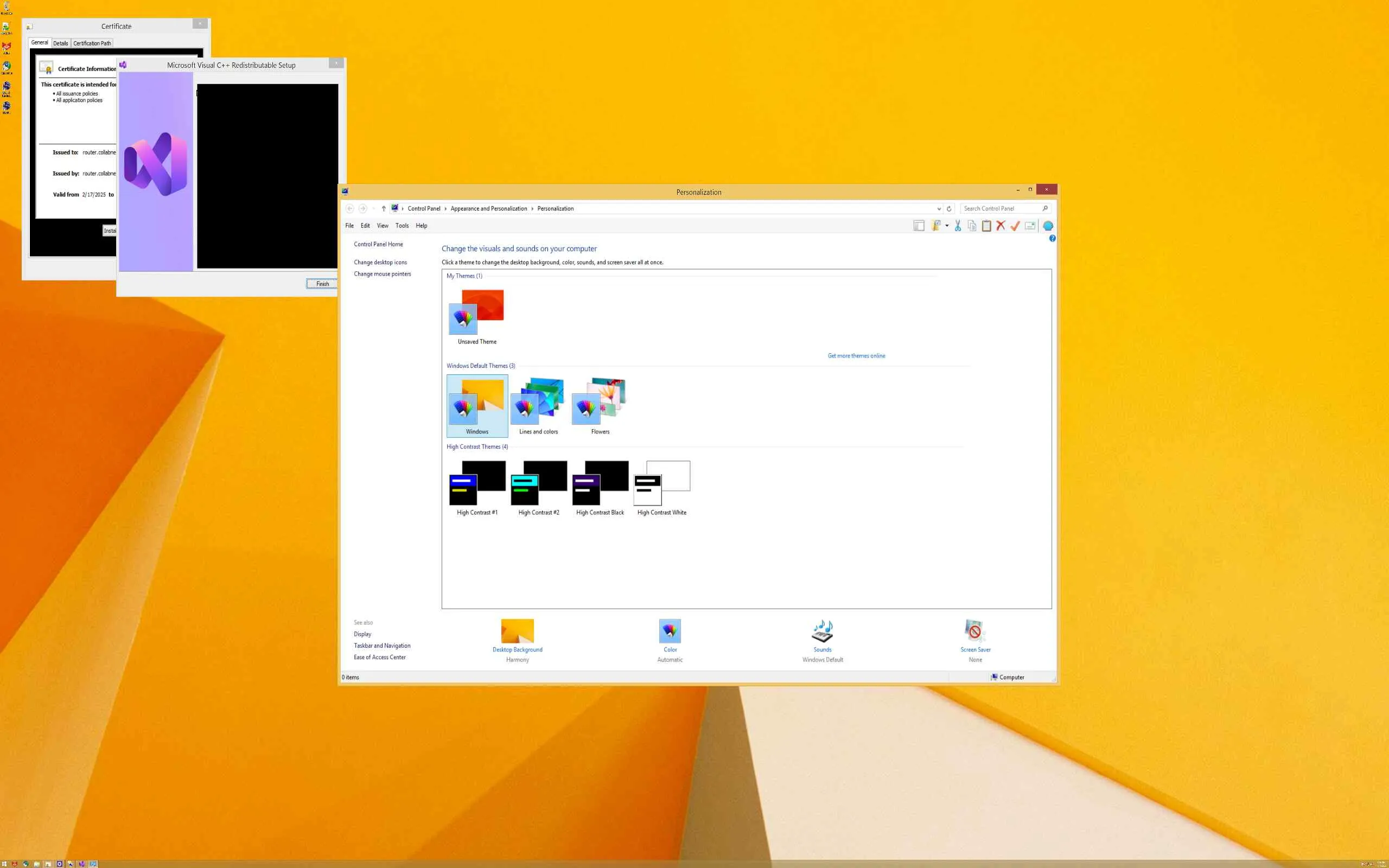Switch to the Certification Path tab
Viewport: 1389px width, 868px height.
point(92,43)
